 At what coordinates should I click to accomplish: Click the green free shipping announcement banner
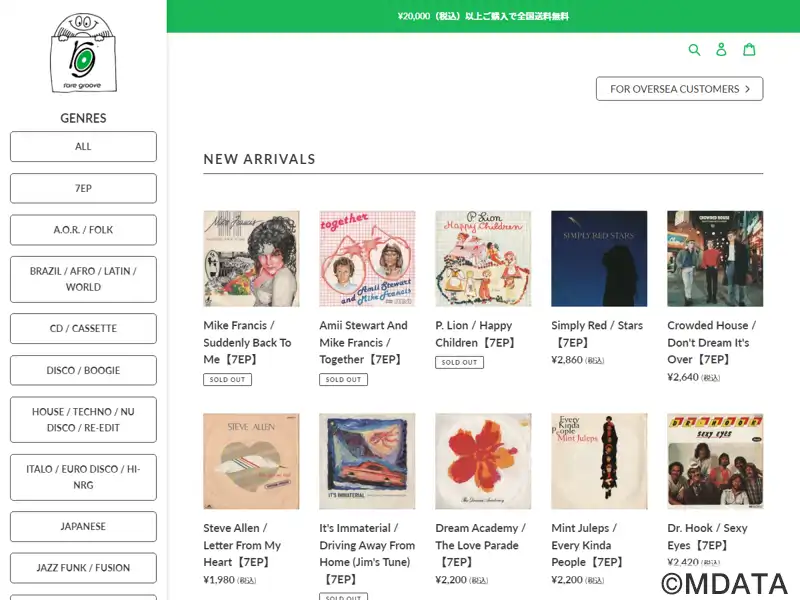click(x=483, y=16)
